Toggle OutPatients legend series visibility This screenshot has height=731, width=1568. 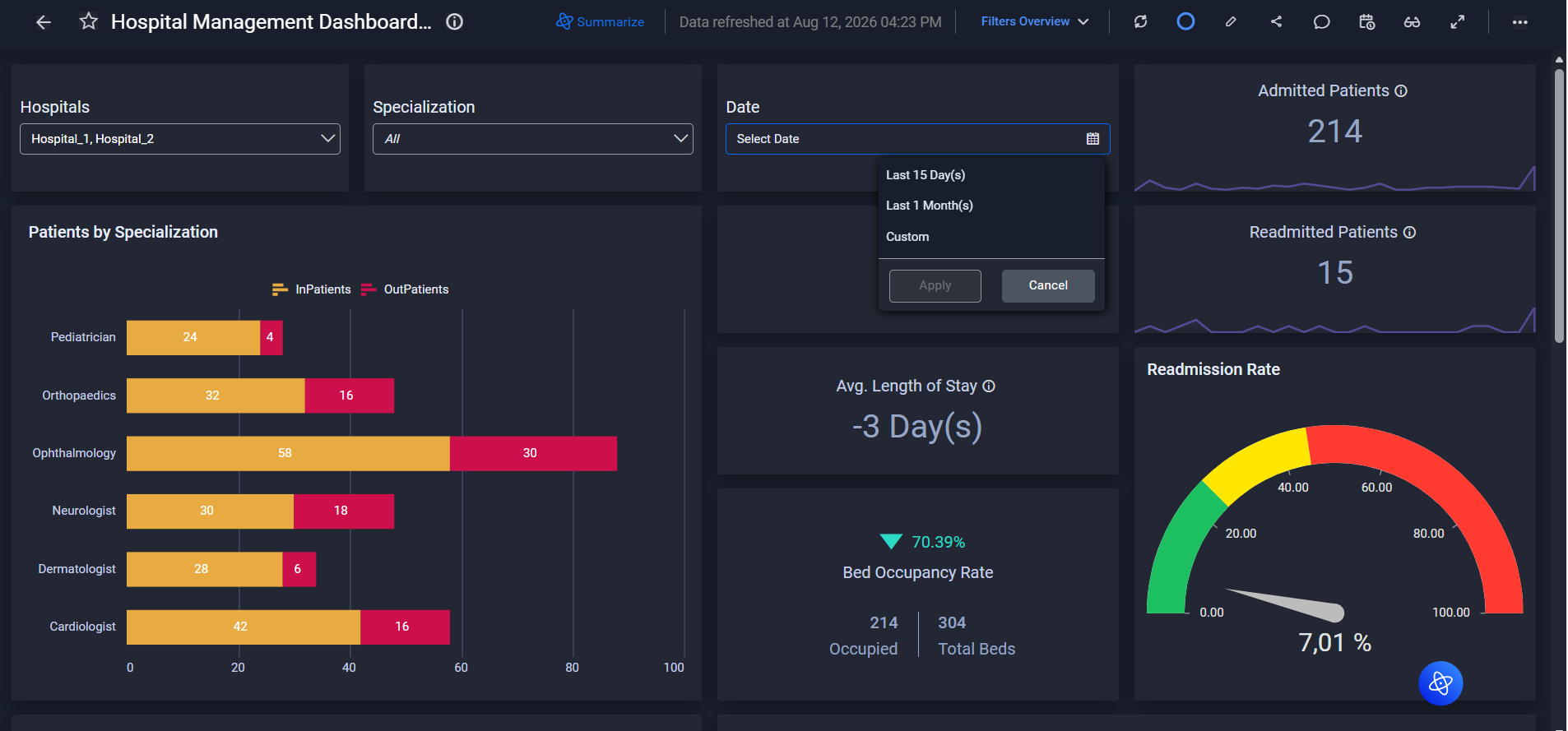405,289
